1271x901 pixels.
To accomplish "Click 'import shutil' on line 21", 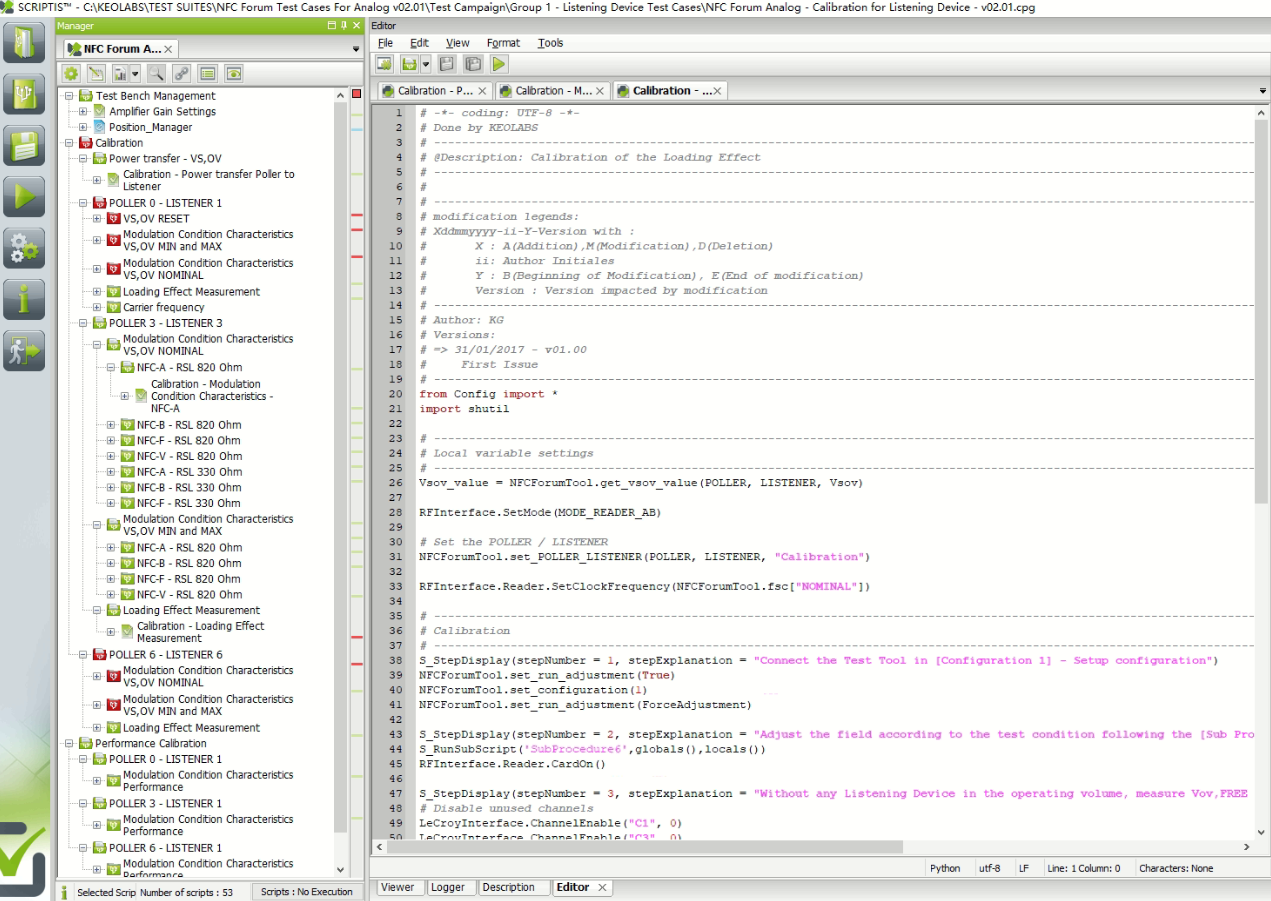I will point(464,409).
